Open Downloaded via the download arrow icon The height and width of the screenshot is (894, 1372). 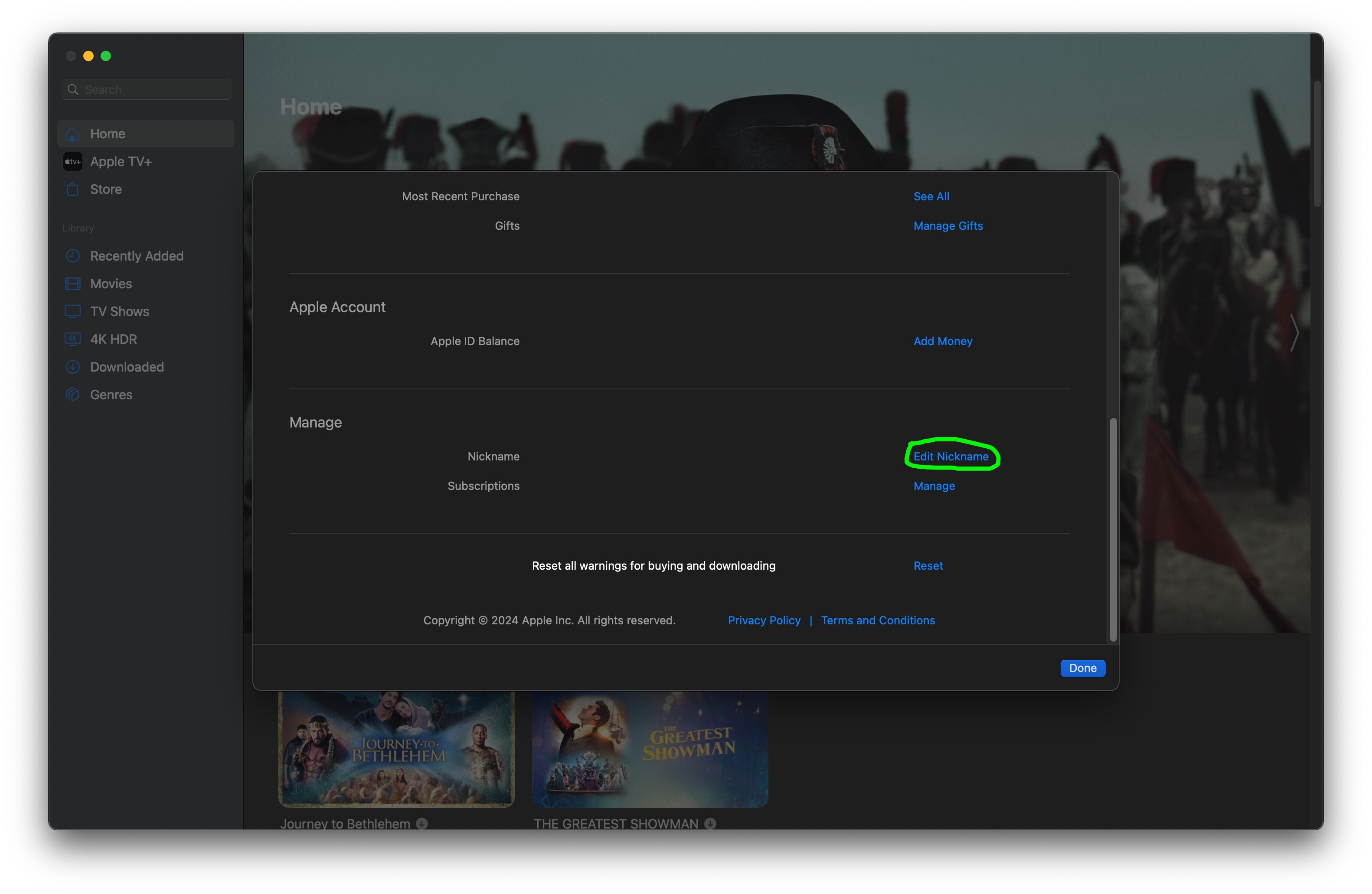pos(73,367)
